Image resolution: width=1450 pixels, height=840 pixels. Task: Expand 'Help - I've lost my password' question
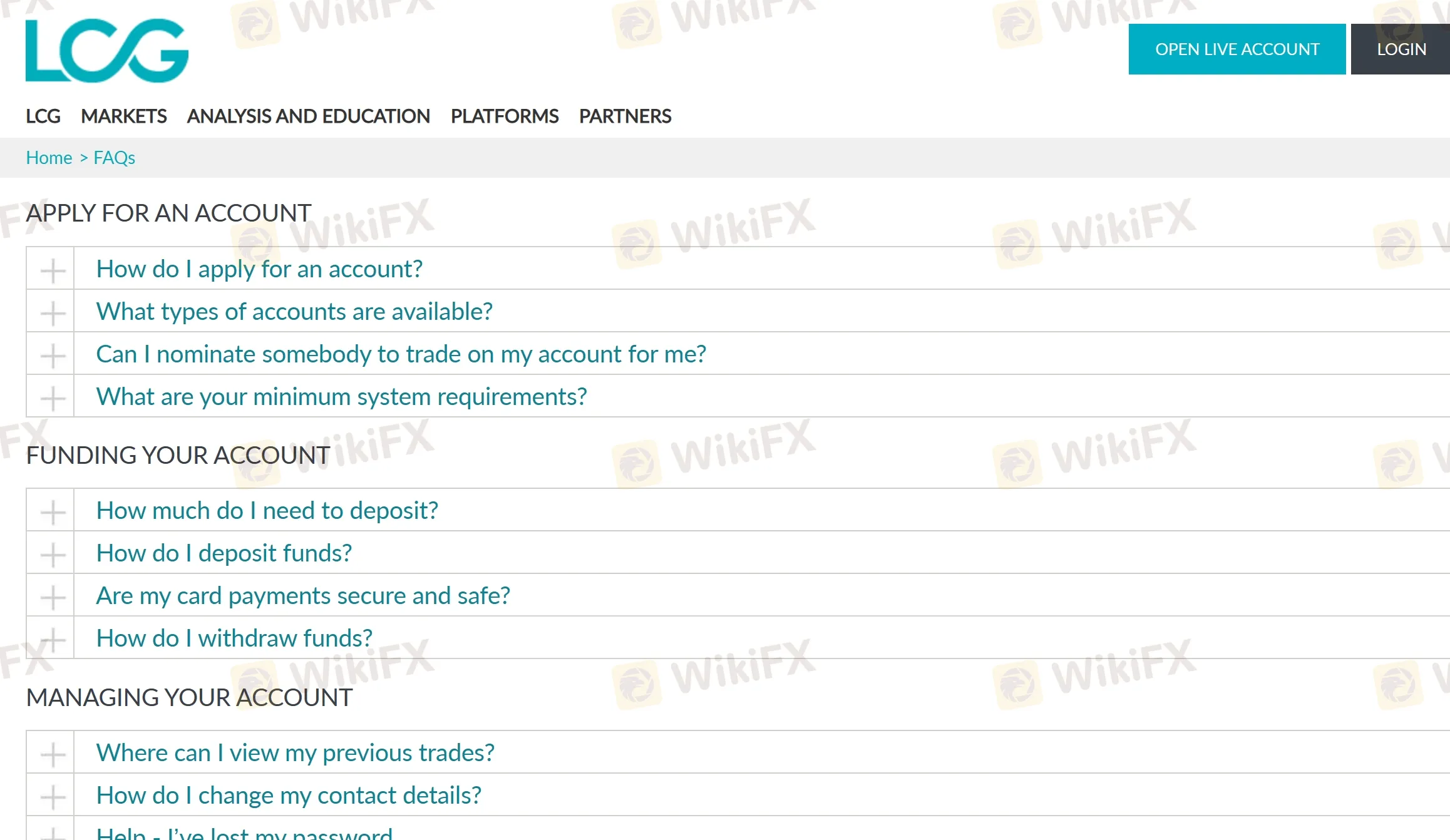[x=244, y=832]
